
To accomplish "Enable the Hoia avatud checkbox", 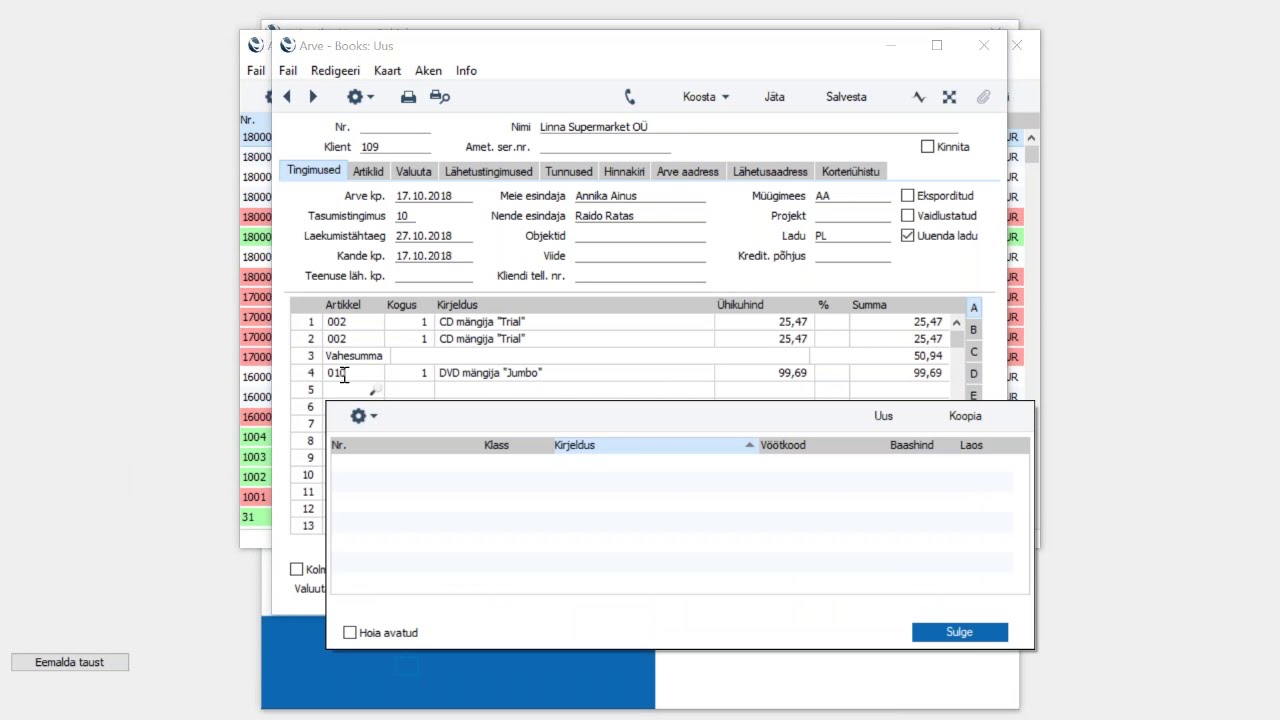I will click(350, 633).
